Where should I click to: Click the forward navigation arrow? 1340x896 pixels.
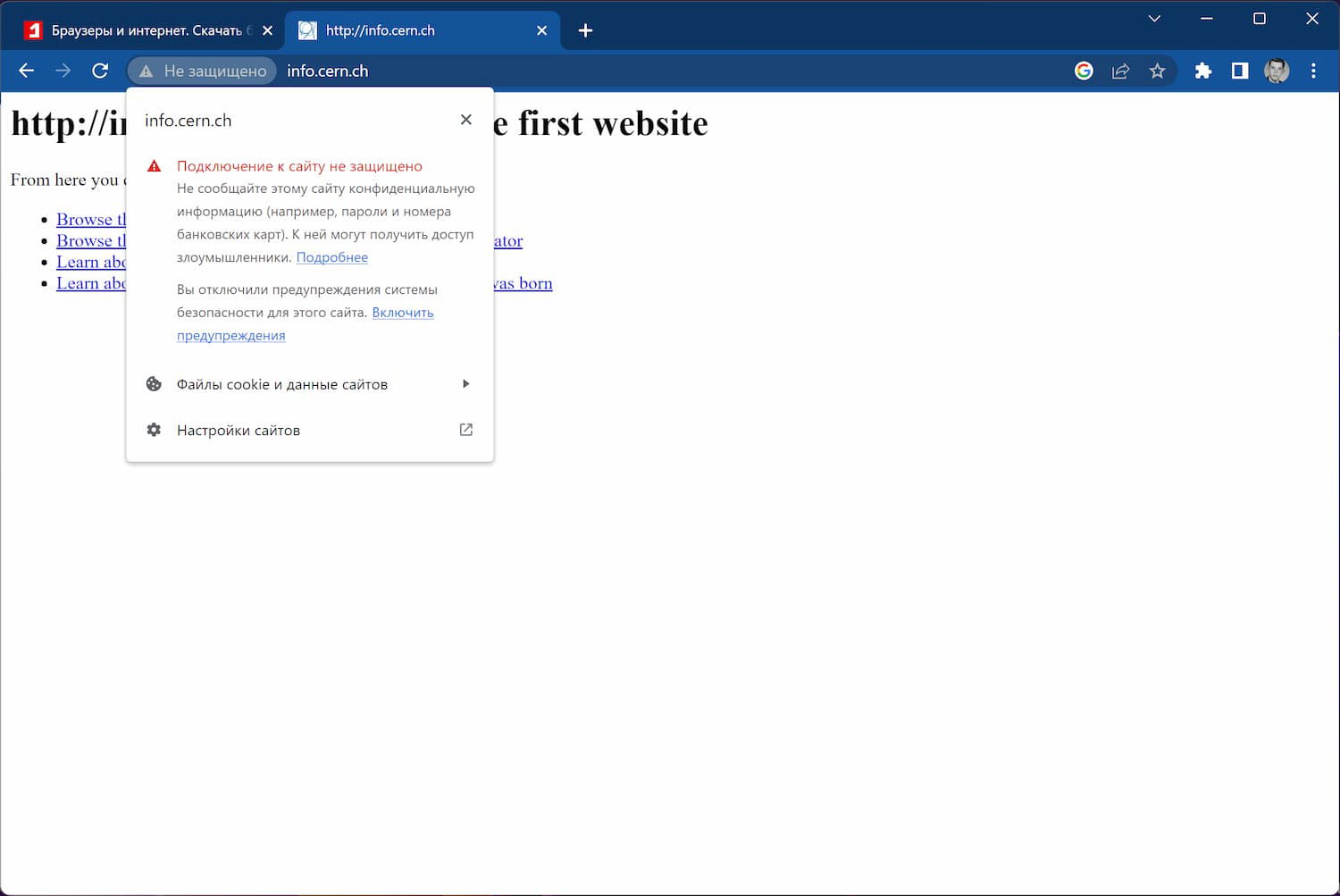63,71
